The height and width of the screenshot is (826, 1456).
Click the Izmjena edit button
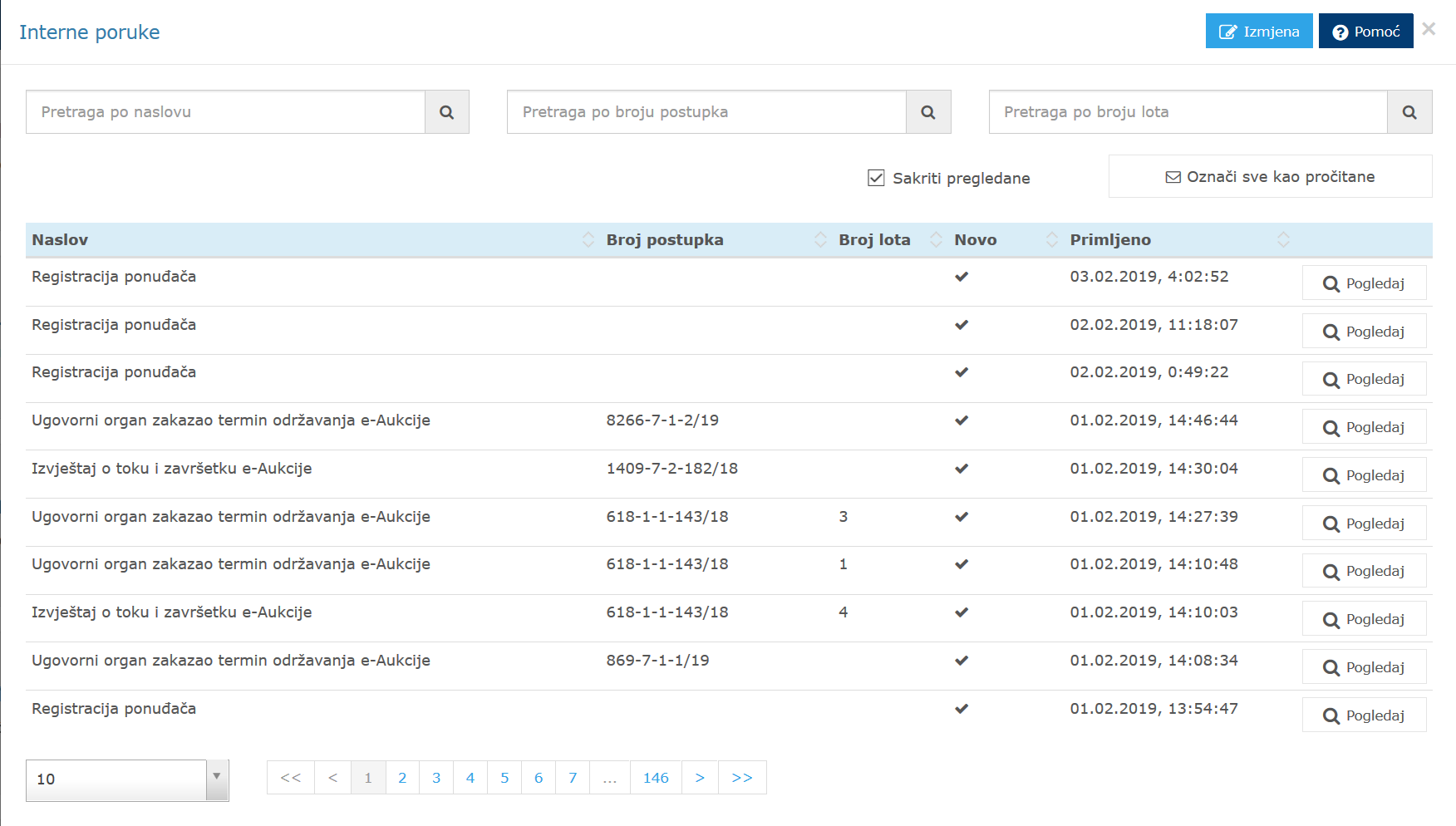pyautogui.click(x=1258, y=32)
